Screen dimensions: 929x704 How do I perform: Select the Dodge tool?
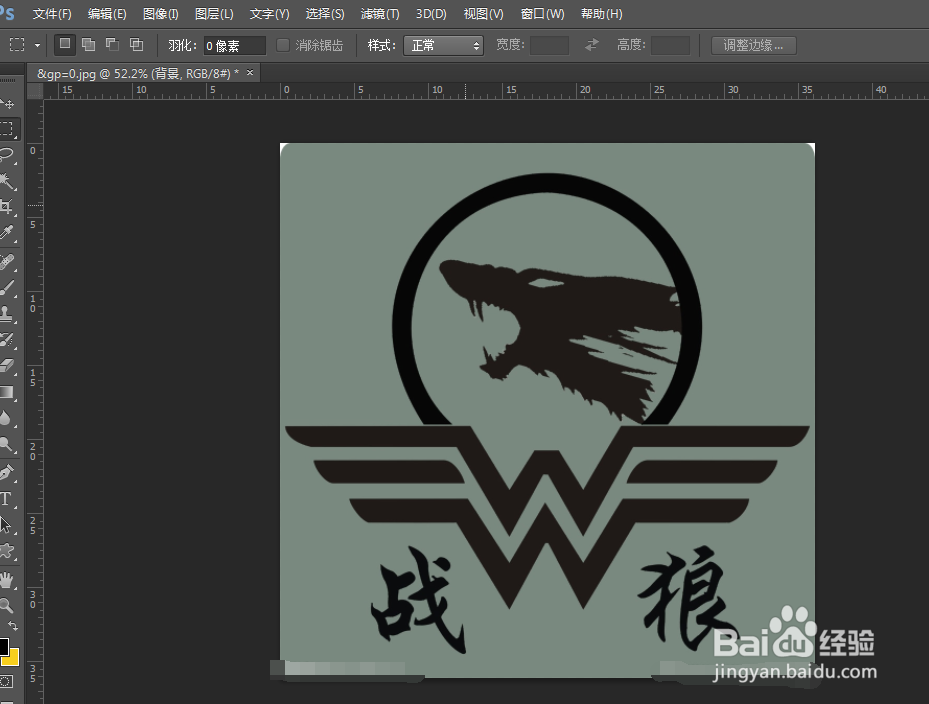coord(8,444)
